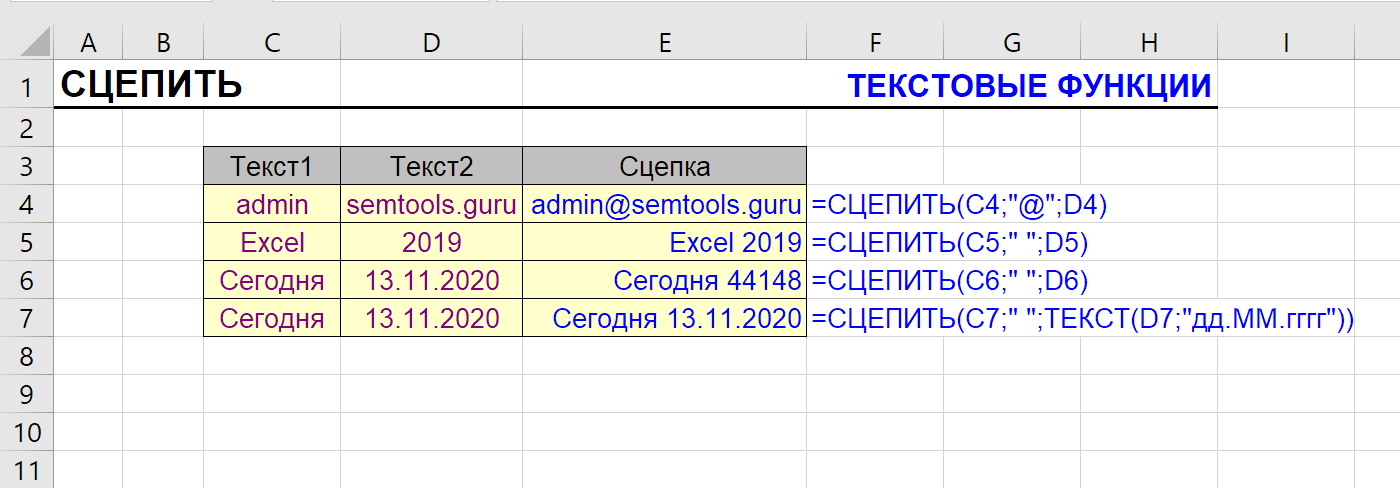The height and width of the screenshot is (488, 1400).
Task: Select the Excel 2019 result cell
Action: tap(665, 243)
